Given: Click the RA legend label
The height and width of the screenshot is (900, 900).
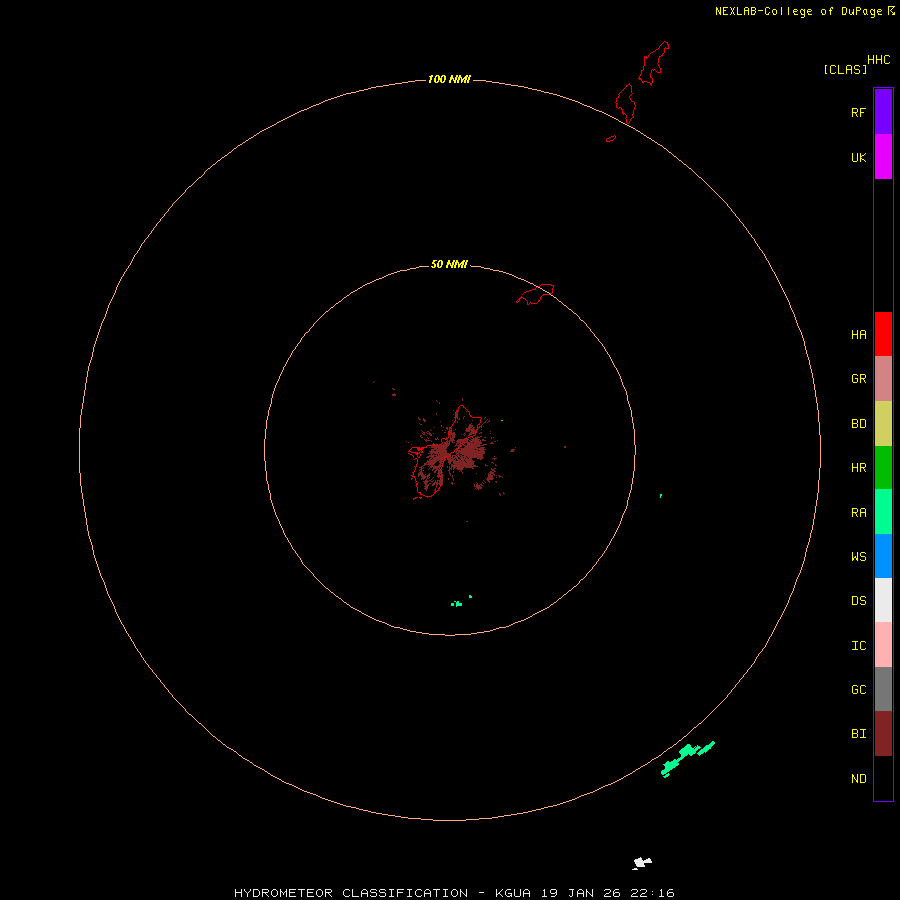Looking at the screenshot, I should click(859, 513).
